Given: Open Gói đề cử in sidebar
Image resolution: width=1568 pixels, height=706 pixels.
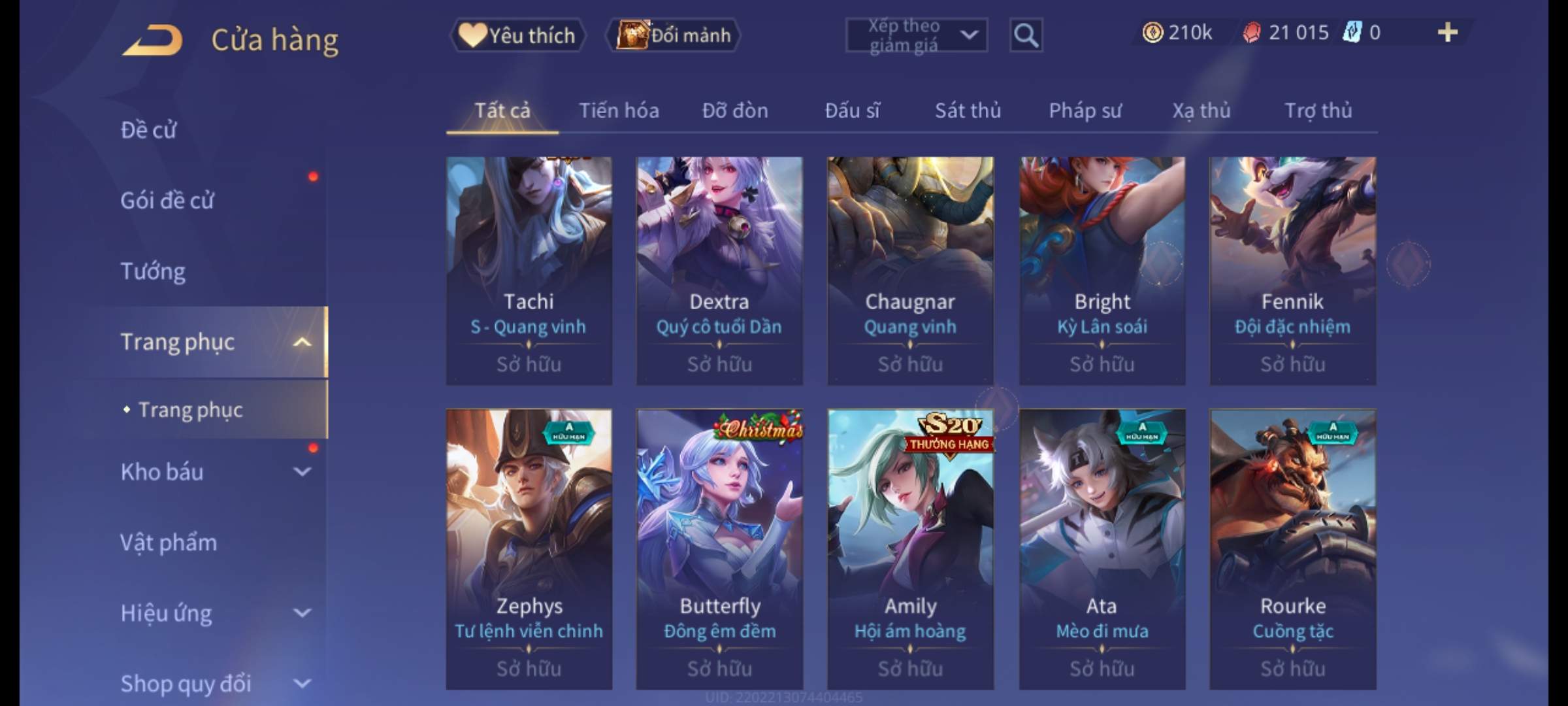Looking at the screenshot, I should tap(167, 200).
